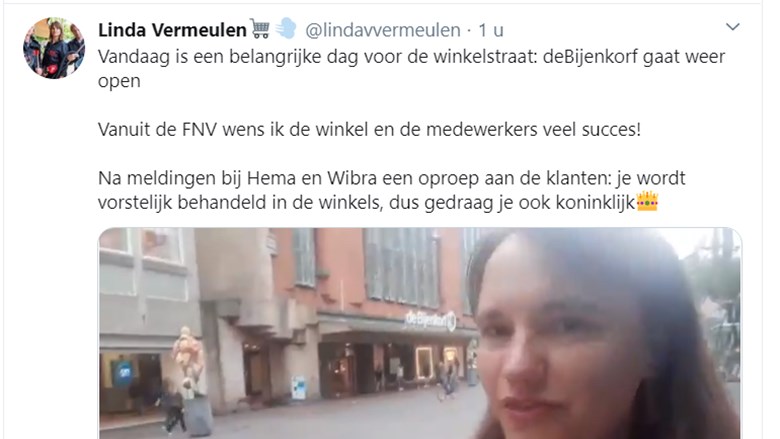Click the deBijenkorf store sign in video
780x439 pixels.
431,320
